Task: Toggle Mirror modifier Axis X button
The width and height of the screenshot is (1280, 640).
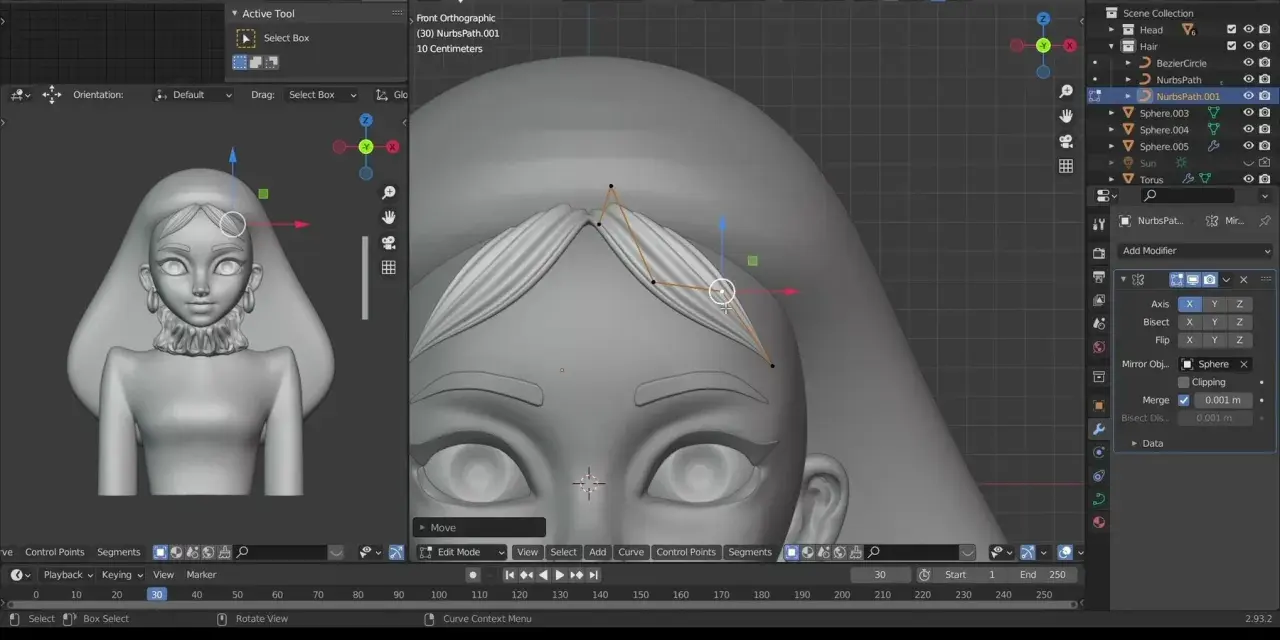Action: (1189, 304)
